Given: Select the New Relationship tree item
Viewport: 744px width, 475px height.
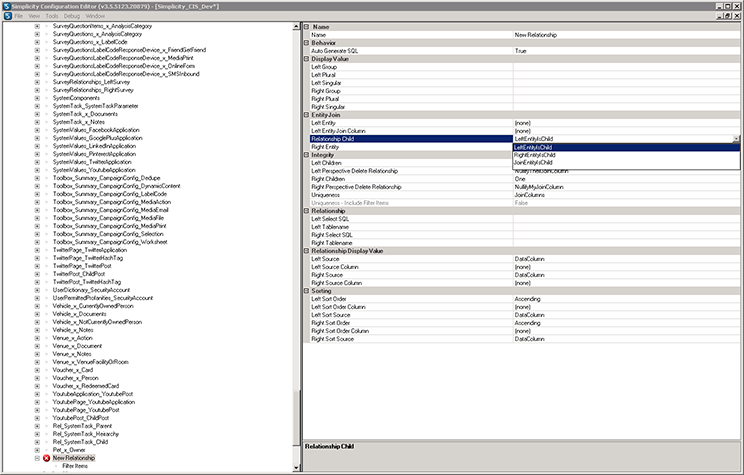Looking at the screenshot, I should click(x=74, y=458).
